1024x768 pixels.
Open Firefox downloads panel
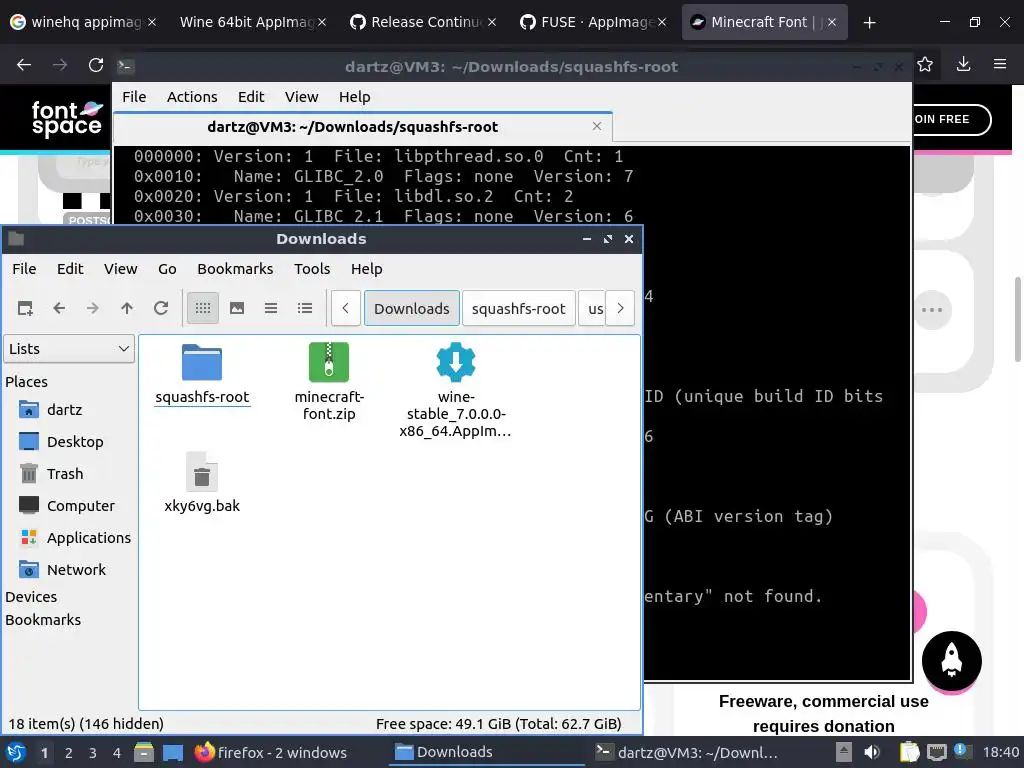click(963, 64)
